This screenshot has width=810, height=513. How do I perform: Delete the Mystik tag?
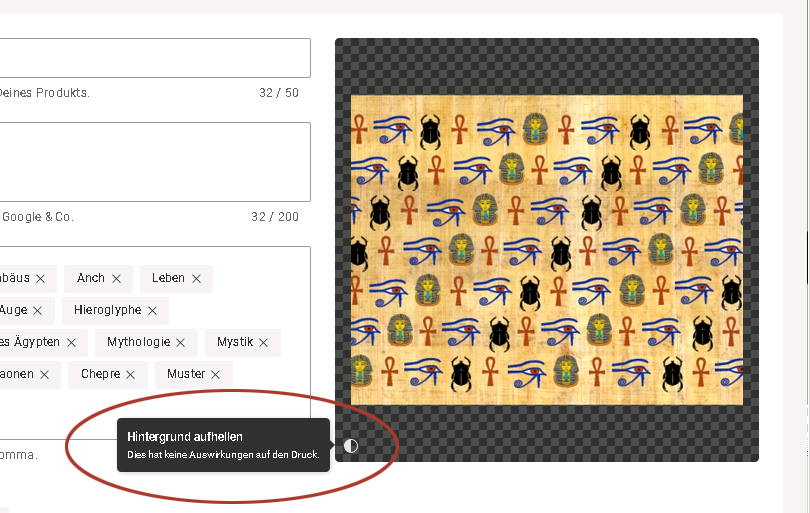(x=264, y=343)
